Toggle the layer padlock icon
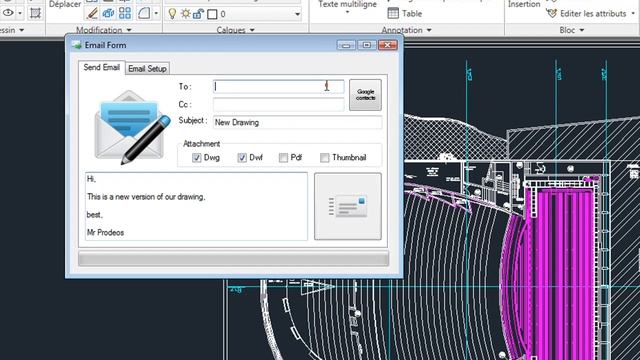The width and height of the screenshot is (640, 360). pos(198,14)
